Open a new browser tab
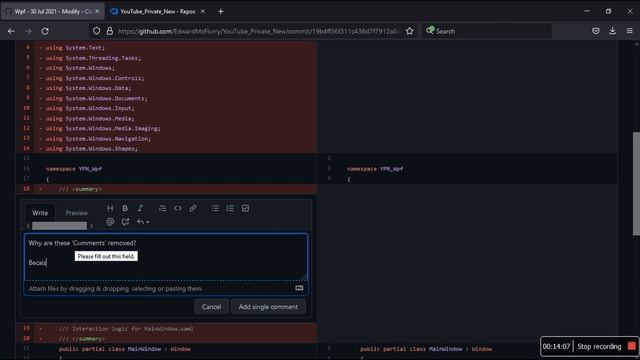Screen dimensions: 640x360 pyautogui.click(x=221, y=11)
